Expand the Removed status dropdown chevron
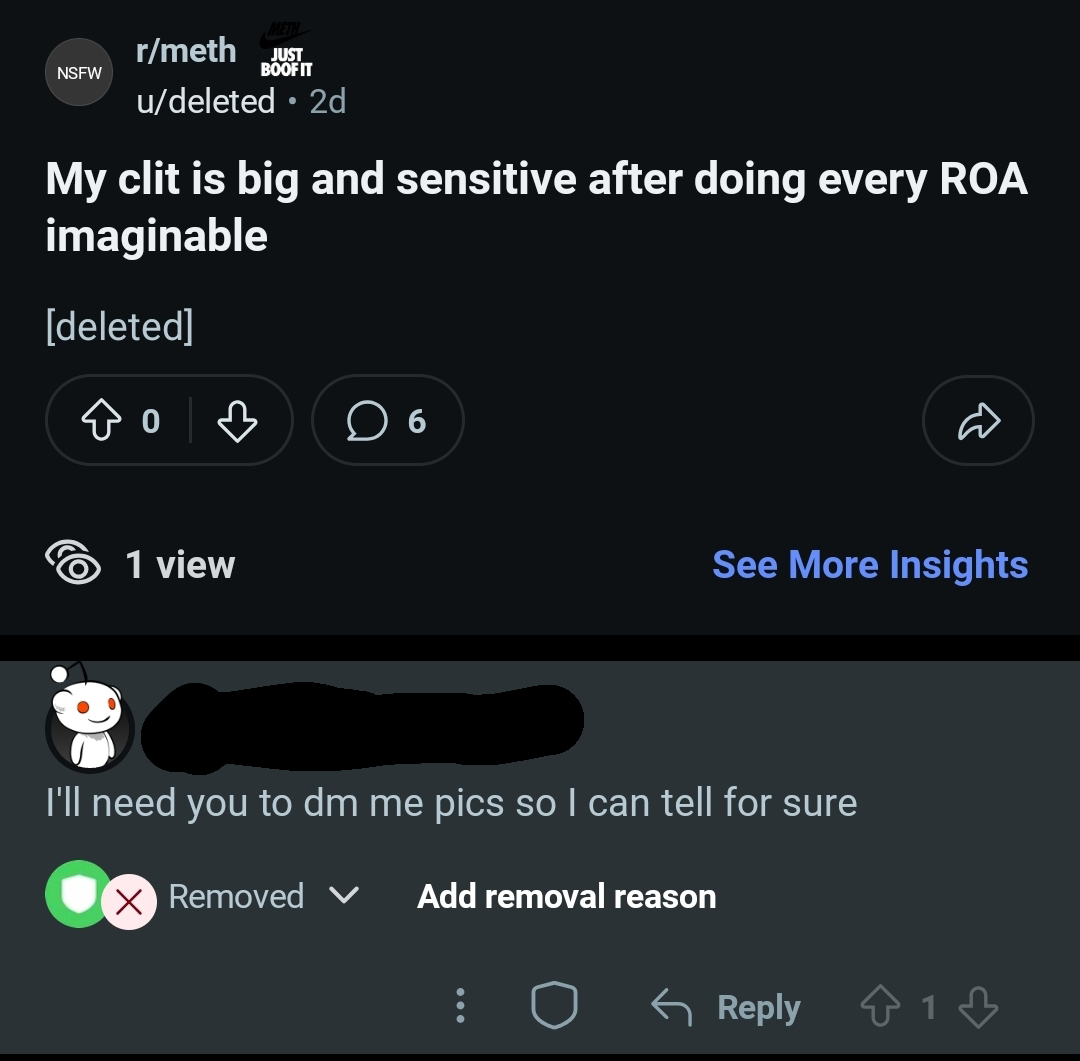The height and width of the screenshot is (1061, 1080). pyautogui.click(x=343, y=896)
